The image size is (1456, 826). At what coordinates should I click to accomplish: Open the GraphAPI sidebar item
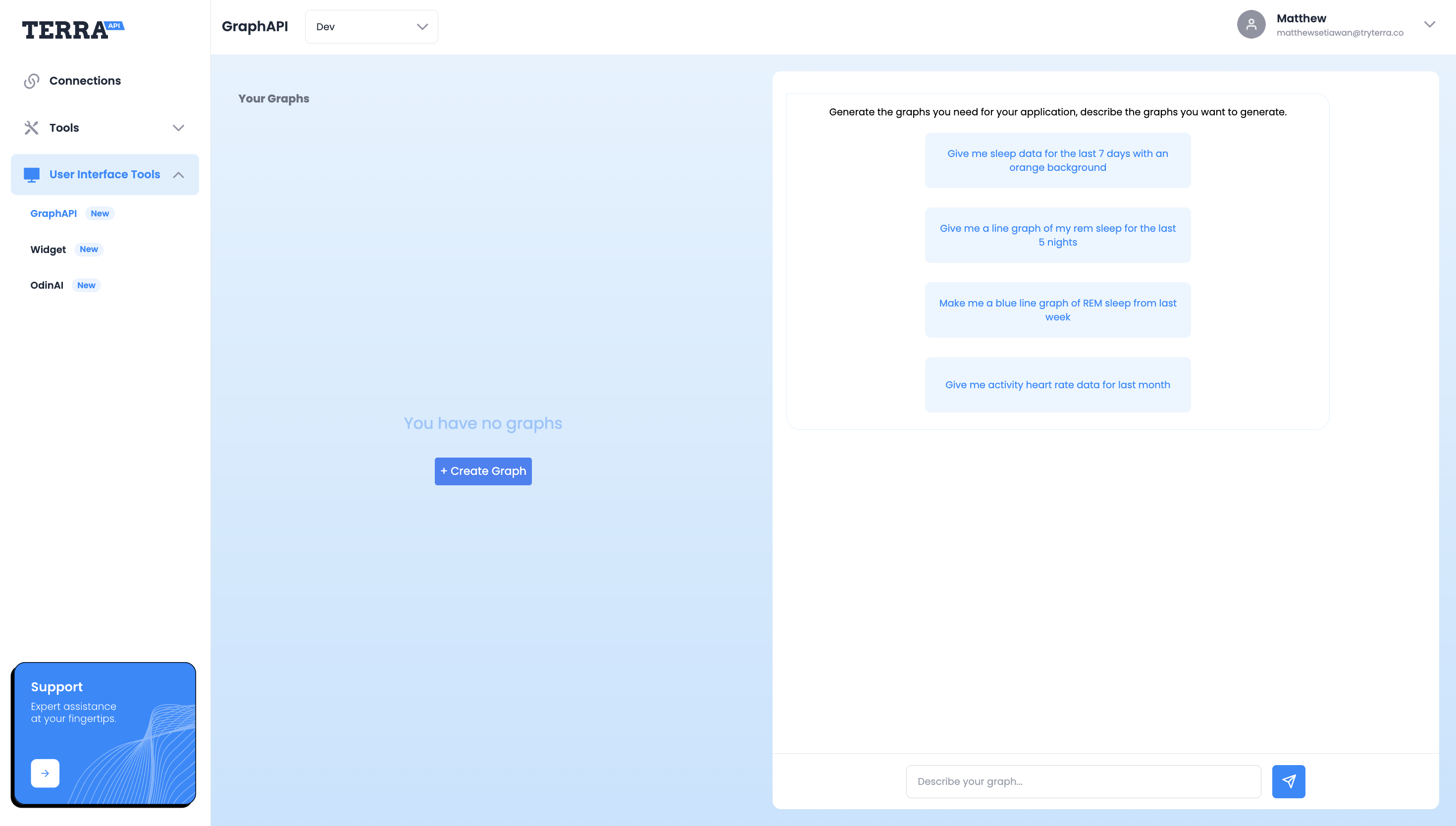pyautogui.click(x=53, y=213)
